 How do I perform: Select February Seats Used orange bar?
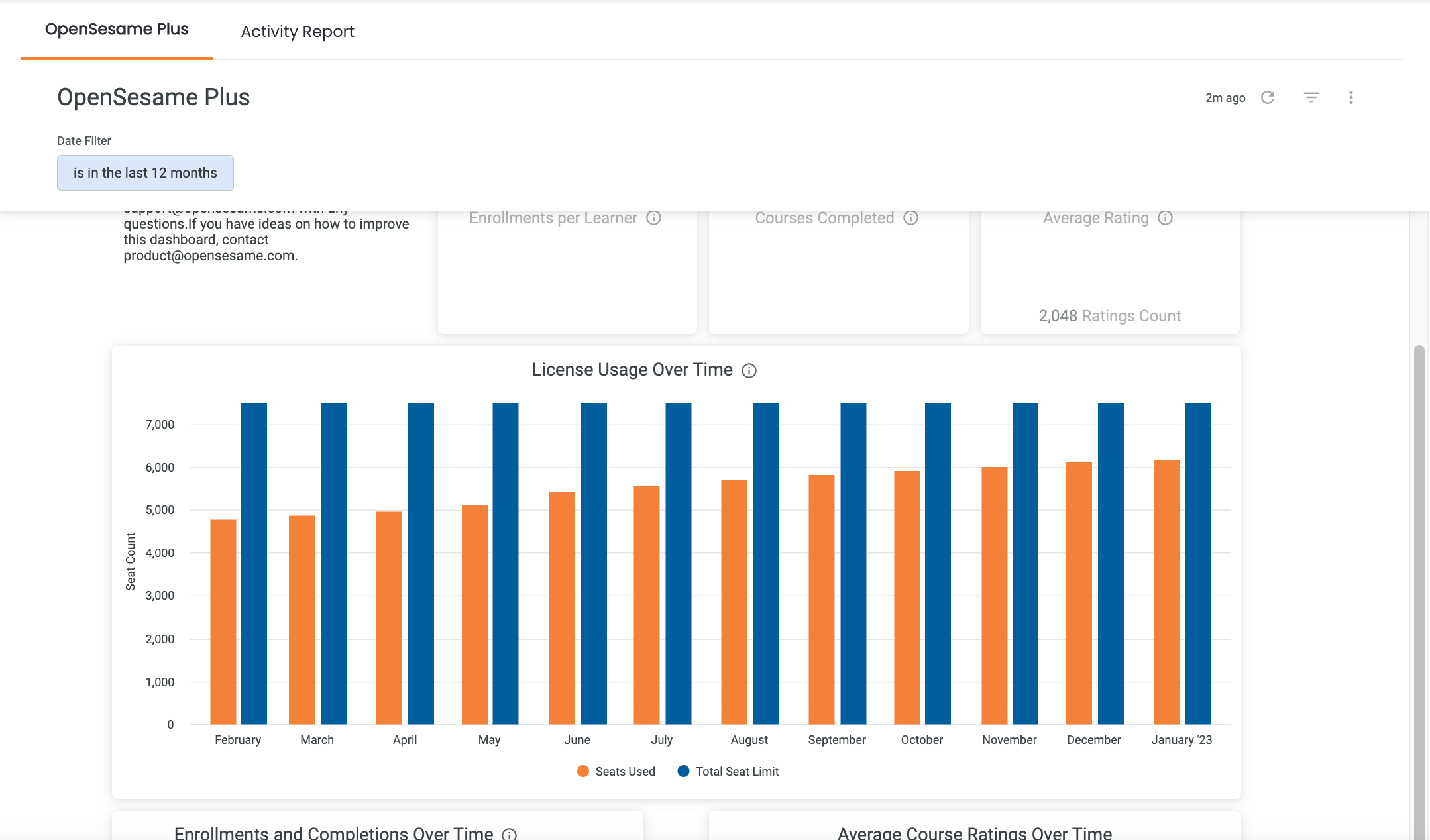[x=223, y=621]
